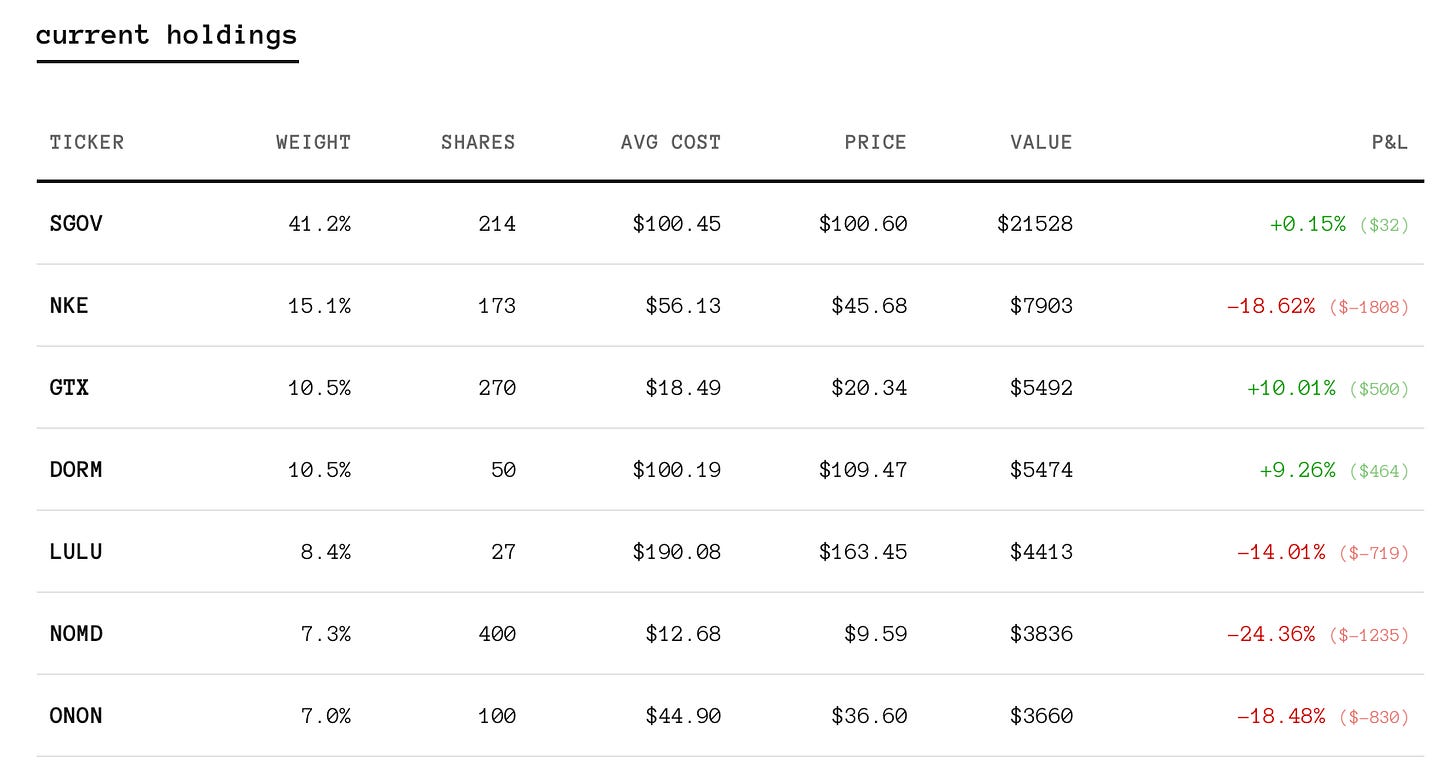Screen dimensions: 1456x776
Task: Click the PRICE column header
Action: 875,142
